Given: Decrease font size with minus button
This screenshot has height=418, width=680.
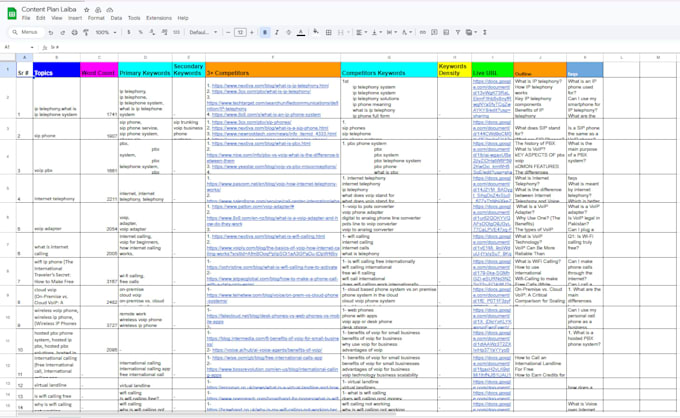Looking at the screenshot, I should 229,33.
